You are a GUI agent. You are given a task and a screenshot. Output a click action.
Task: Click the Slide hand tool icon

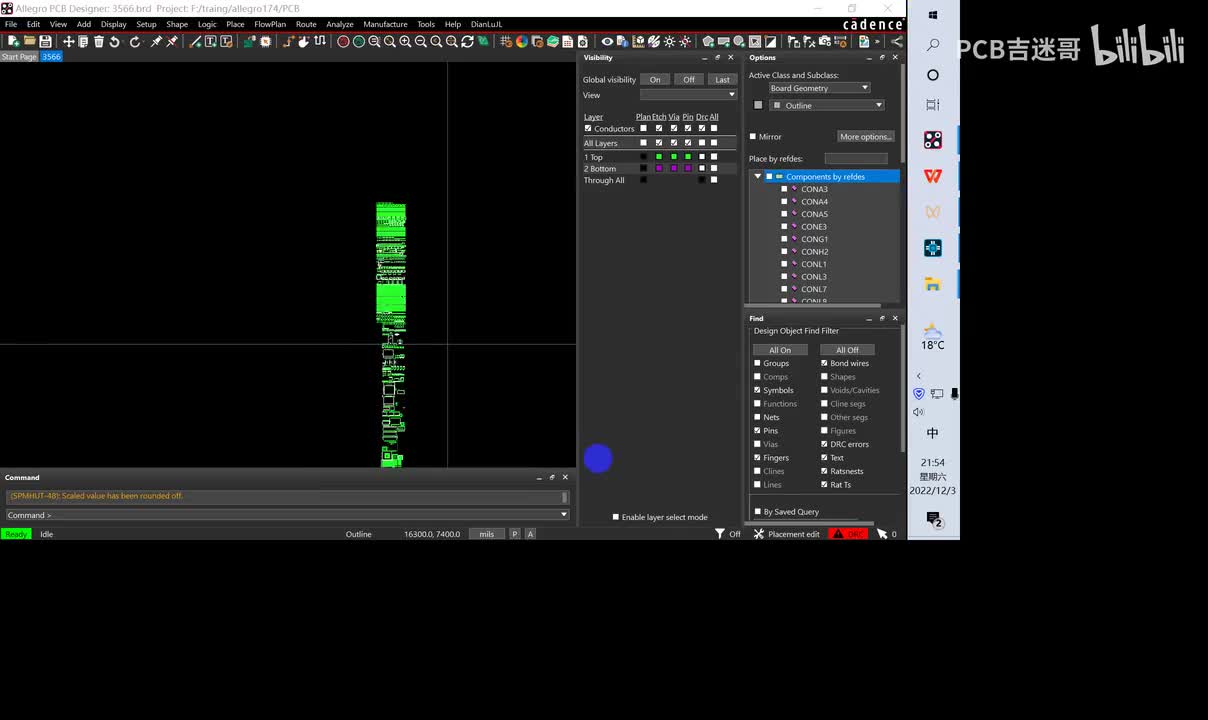[303, 41]
